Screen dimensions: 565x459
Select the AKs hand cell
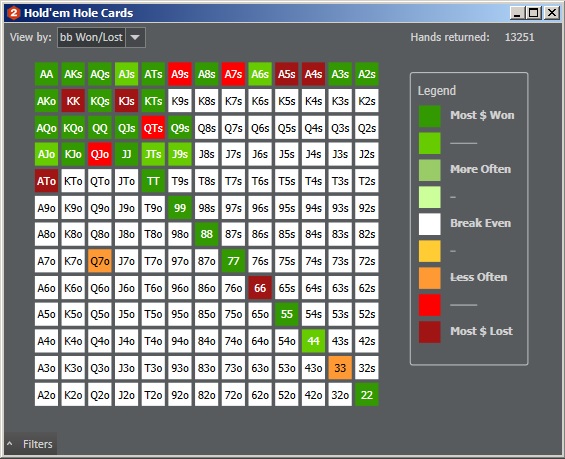point(73,74)
